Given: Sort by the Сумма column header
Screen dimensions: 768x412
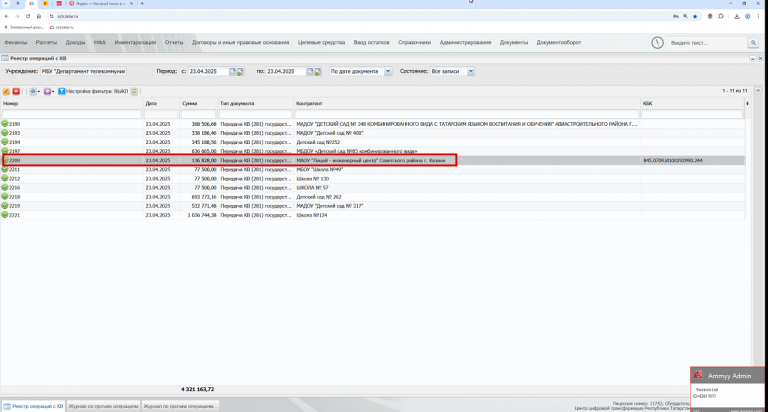Looking at the screenshot, I should coord(190,103).
